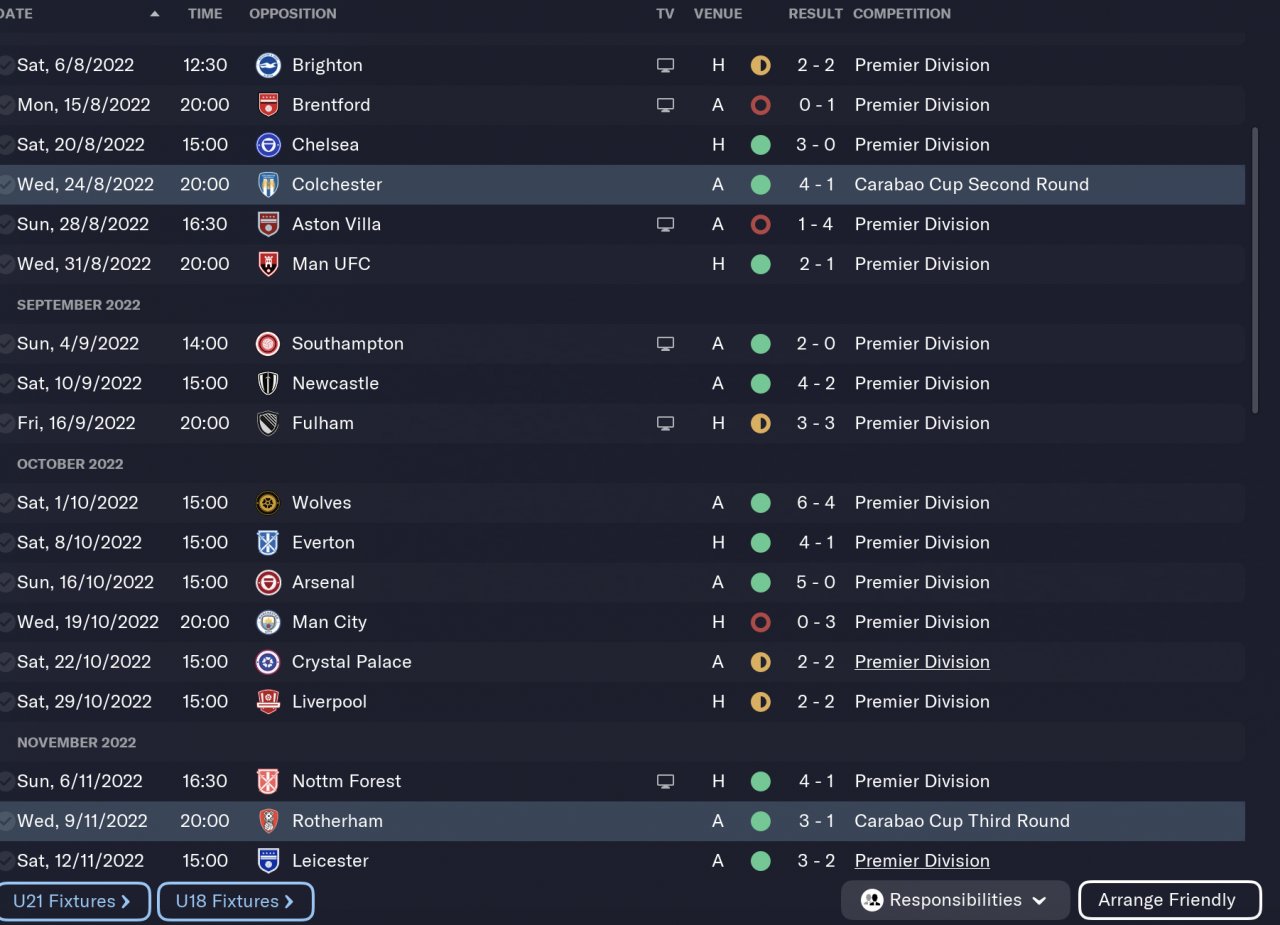Click the Rotherham club badge
Viewport: 1280px width, 925px height.
(x=268, y=821)
